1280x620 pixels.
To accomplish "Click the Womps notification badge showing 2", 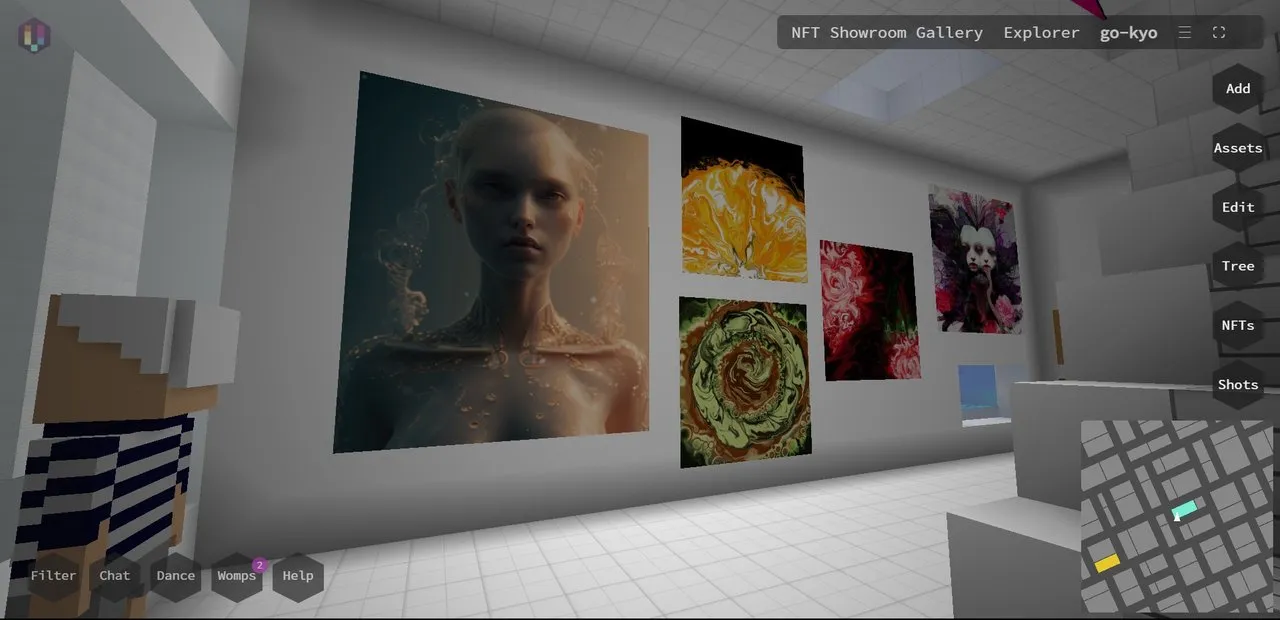I will click(x=259, y=565).
